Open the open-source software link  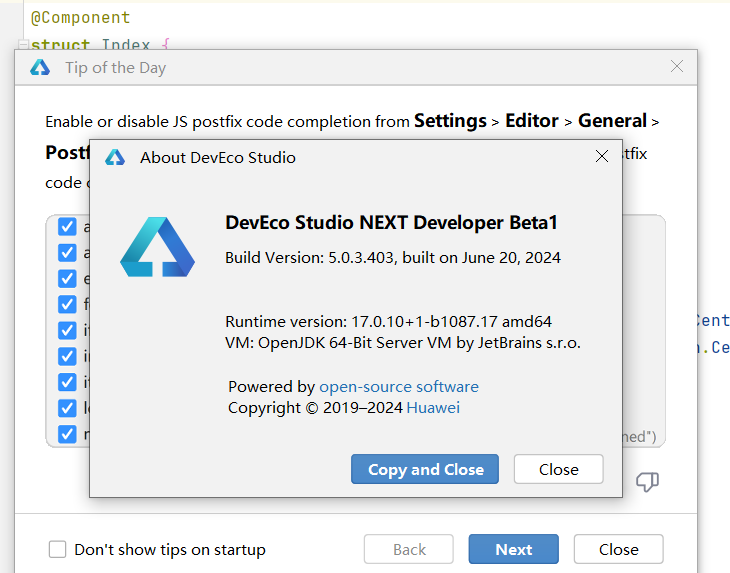tap(399, 387)
